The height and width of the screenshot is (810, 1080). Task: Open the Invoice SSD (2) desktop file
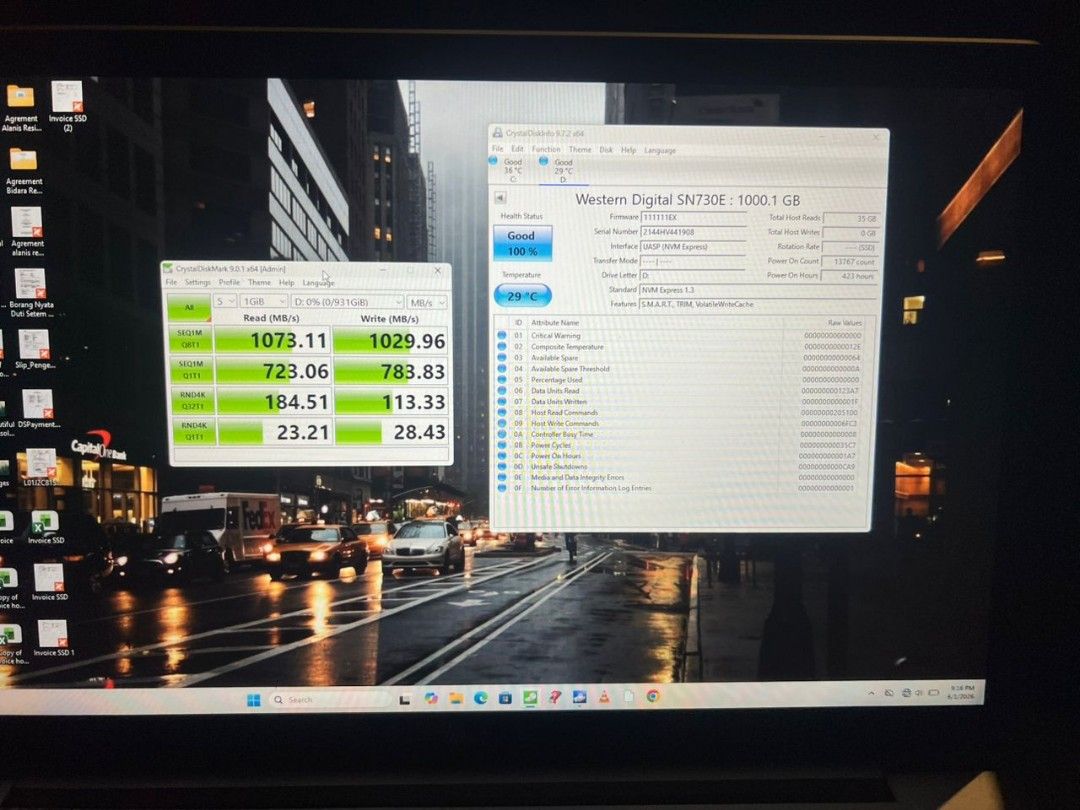coord(68,107)
